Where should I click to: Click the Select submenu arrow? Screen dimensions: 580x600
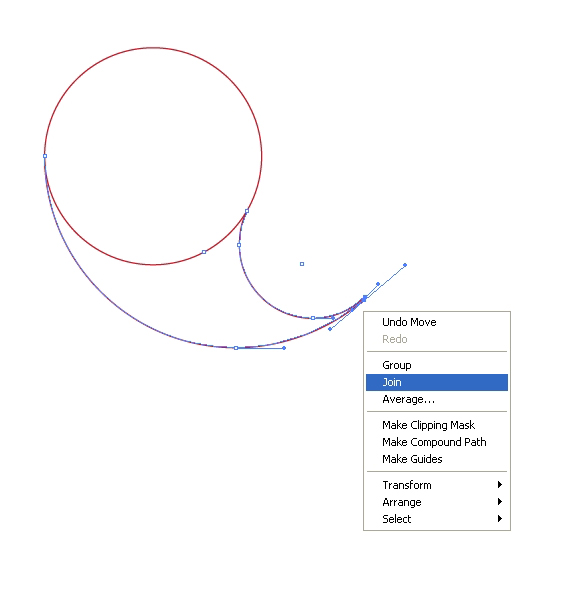[500, 518]
